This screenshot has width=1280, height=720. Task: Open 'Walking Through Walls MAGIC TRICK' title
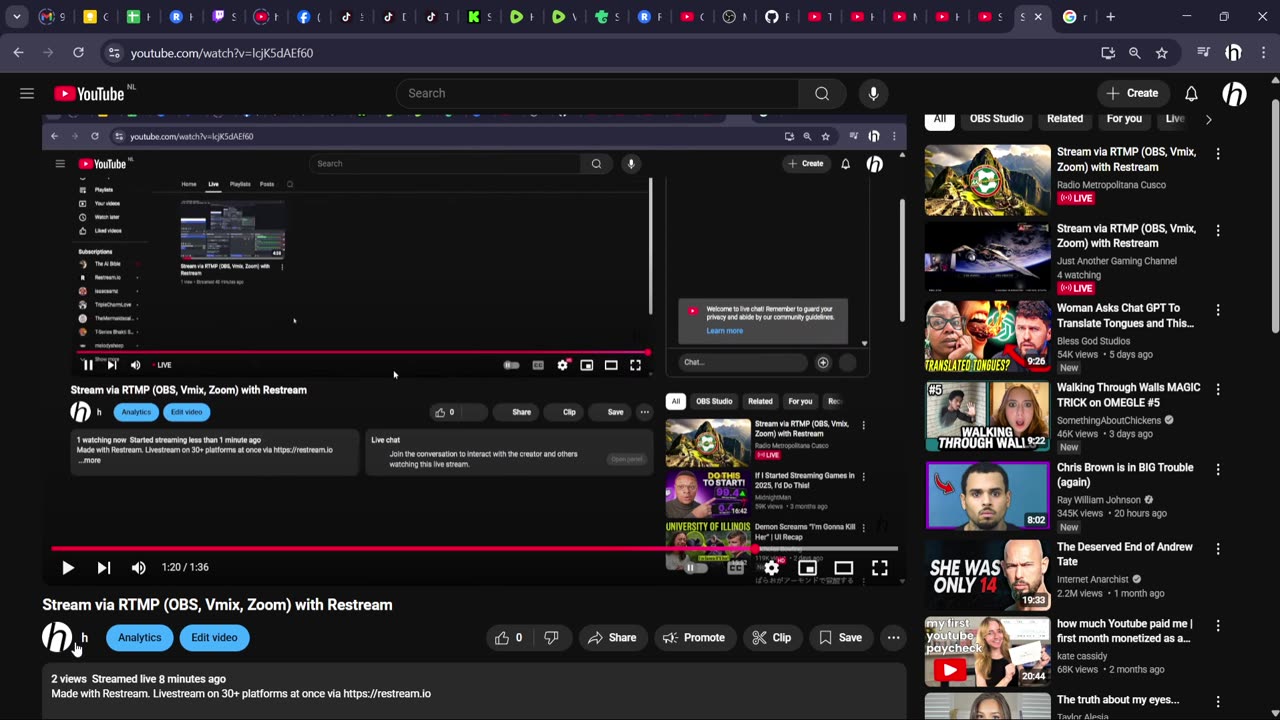click(1129, 395)
